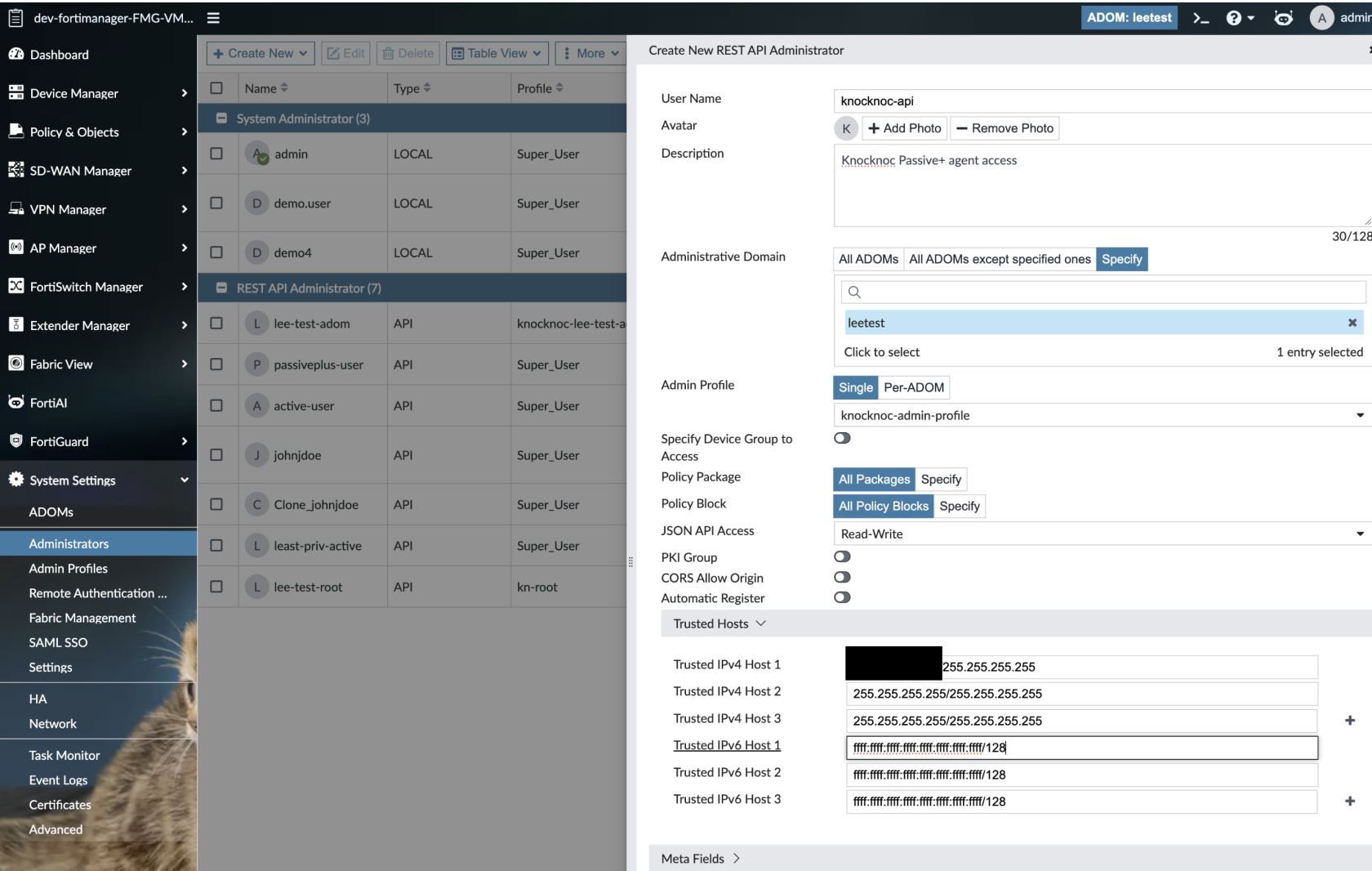The height and width of the screenshot is (871, 1372).
Task: Open JSON API Access Read-Write dropdown
Action: [1102, 534]
